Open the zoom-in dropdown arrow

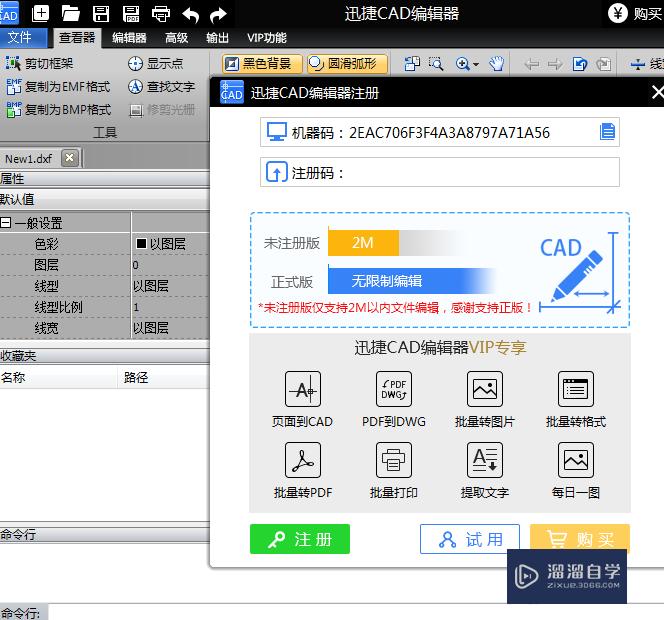[476, 64]
